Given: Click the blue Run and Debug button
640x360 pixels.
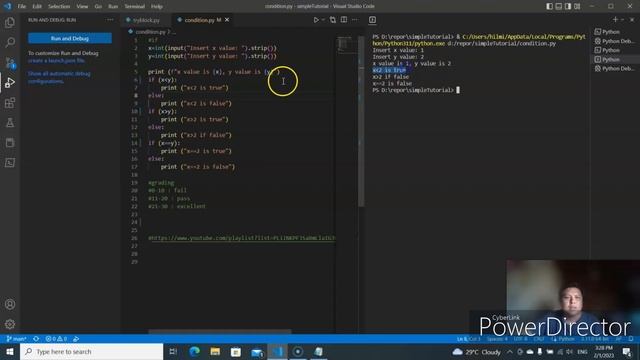Looking at the screenshot, I should click(70, 38).
